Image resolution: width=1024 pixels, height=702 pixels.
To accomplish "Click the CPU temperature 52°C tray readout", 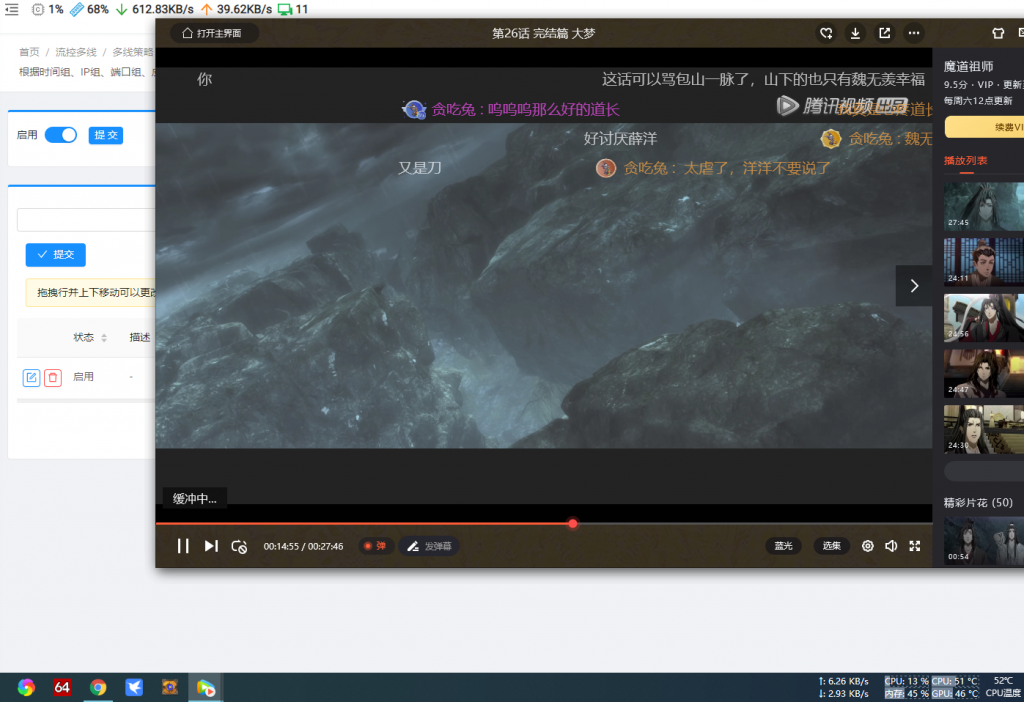I will tap(1003, 687).
